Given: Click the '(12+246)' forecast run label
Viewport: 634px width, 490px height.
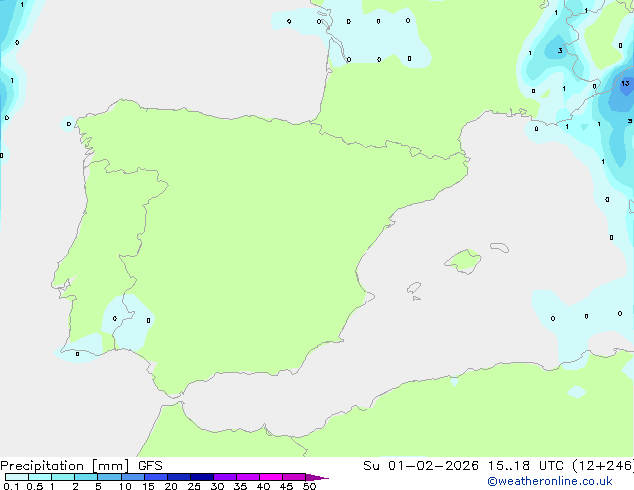Looking at the screenshot, I should coord(603,466).
